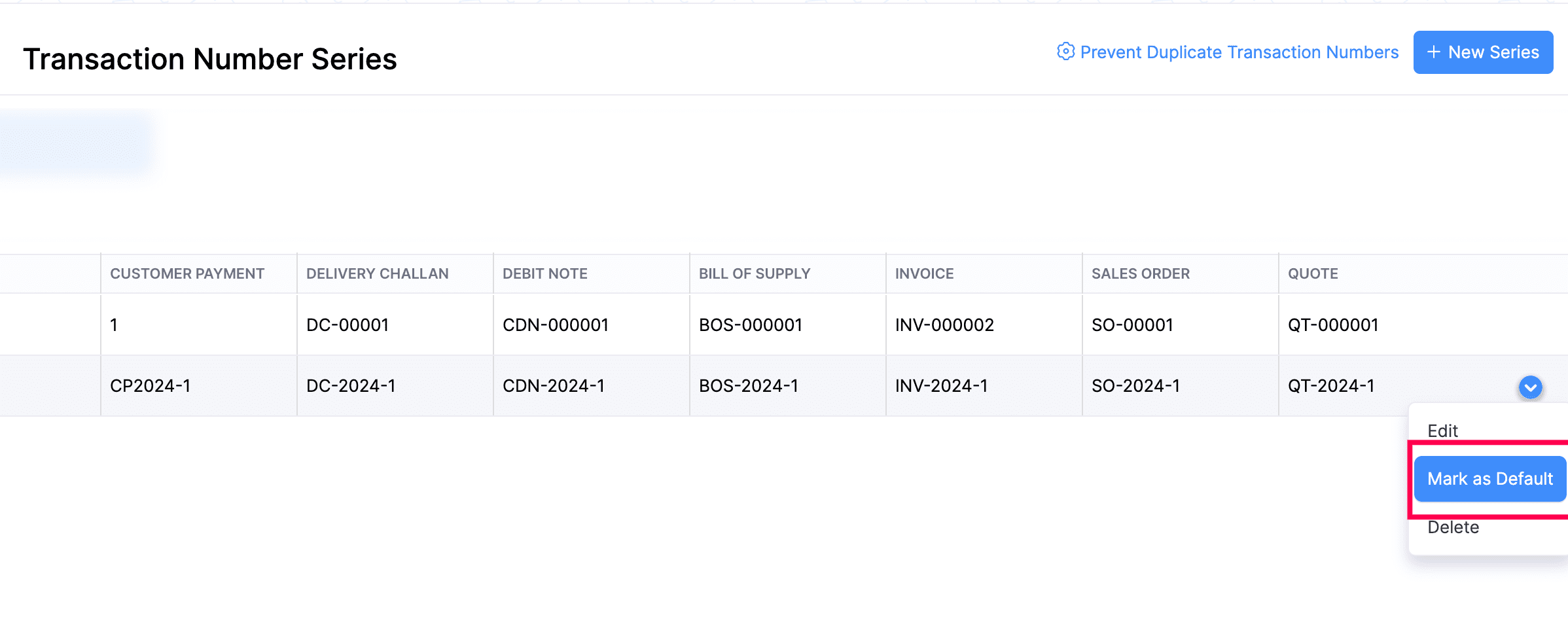Open Prevent Duplicate Transaction Numbers link
Image resolution: width=1568 pixels, height=628 pixels.
coord(1239,52)
